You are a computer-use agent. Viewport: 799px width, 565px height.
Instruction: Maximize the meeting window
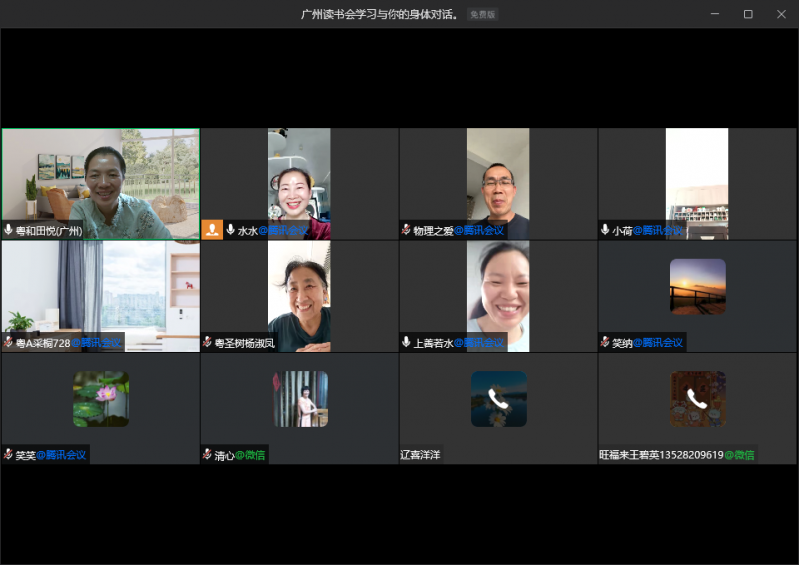(x=747, y=14)
